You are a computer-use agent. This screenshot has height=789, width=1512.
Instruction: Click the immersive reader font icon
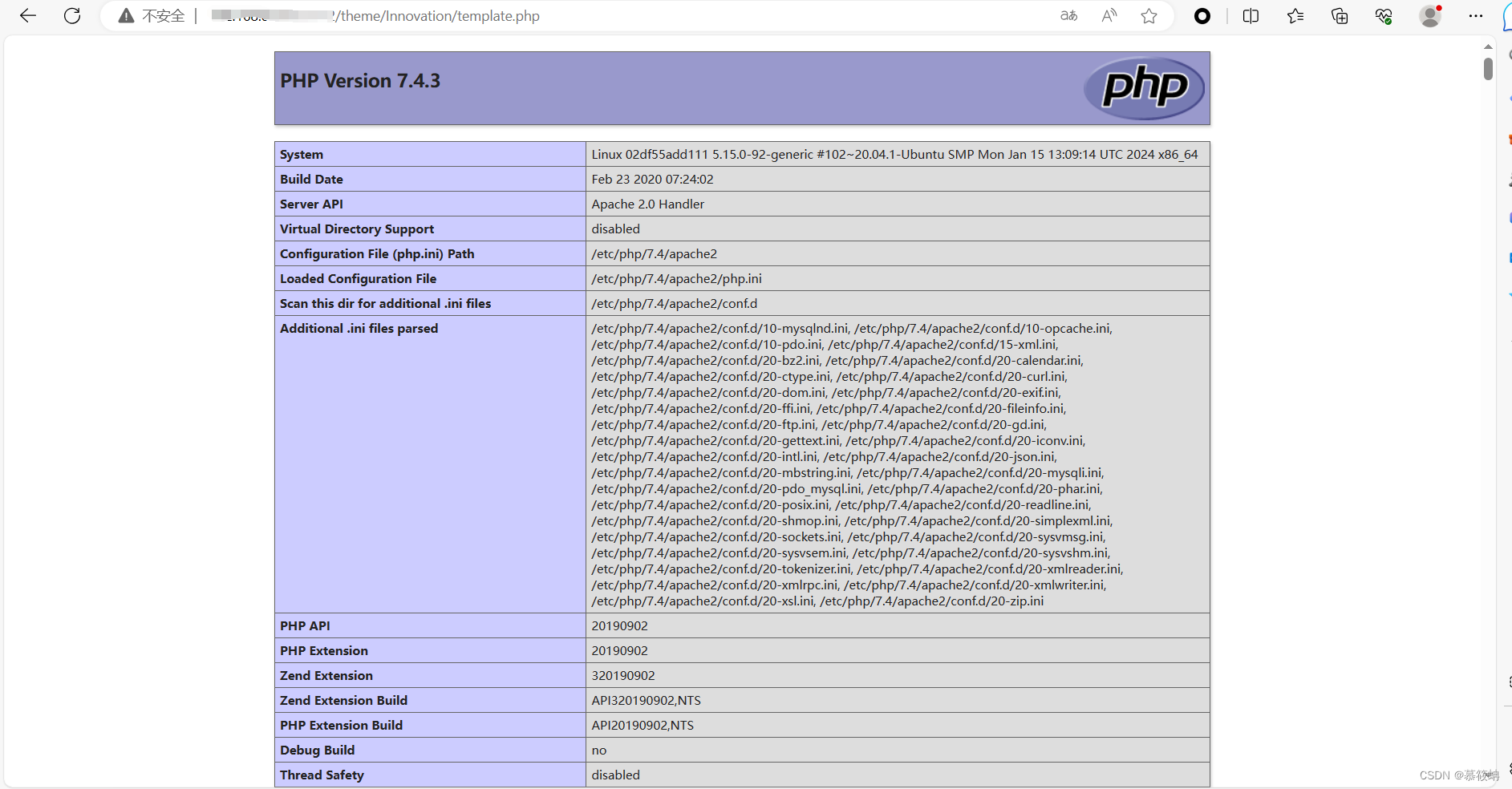[1068, 16]
